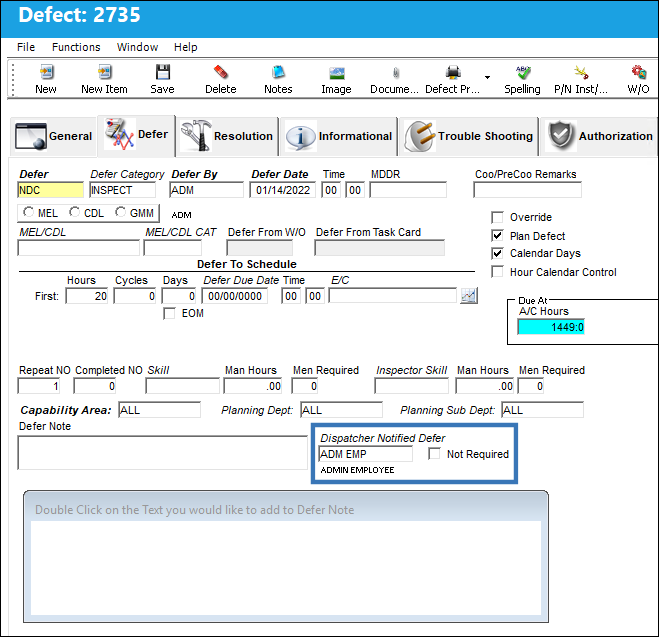
Task: Check the EOM checkbox
Action: (169, 313)
